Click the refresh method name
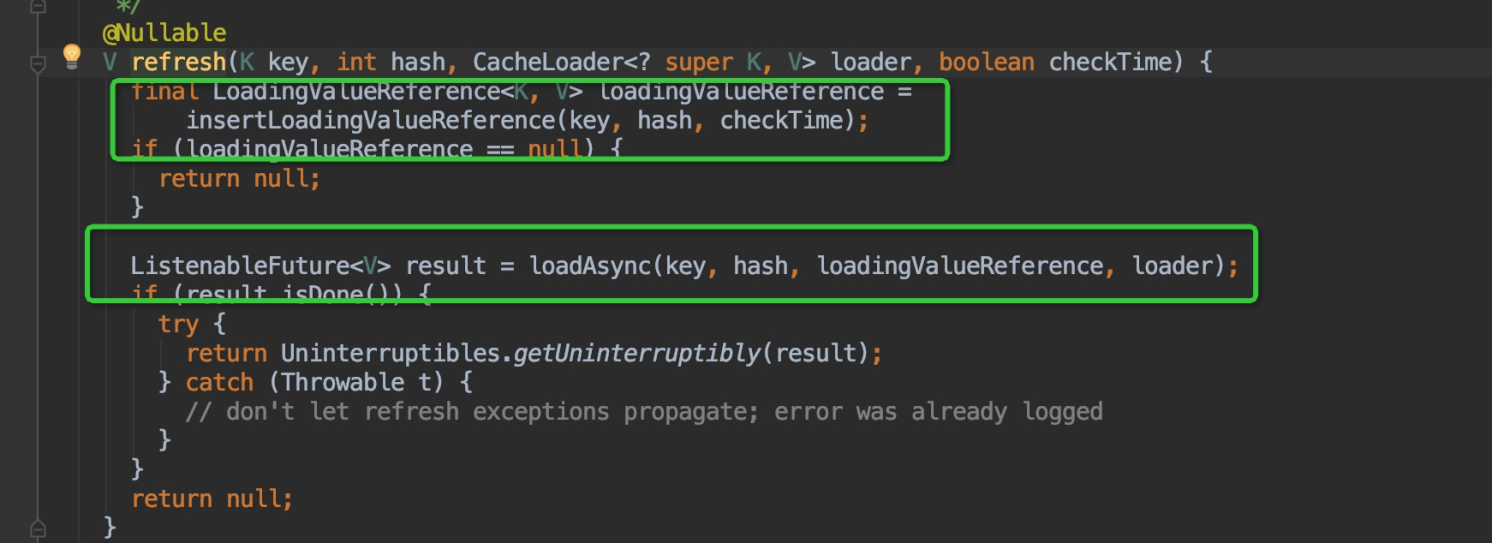 [x=179, y=63]
